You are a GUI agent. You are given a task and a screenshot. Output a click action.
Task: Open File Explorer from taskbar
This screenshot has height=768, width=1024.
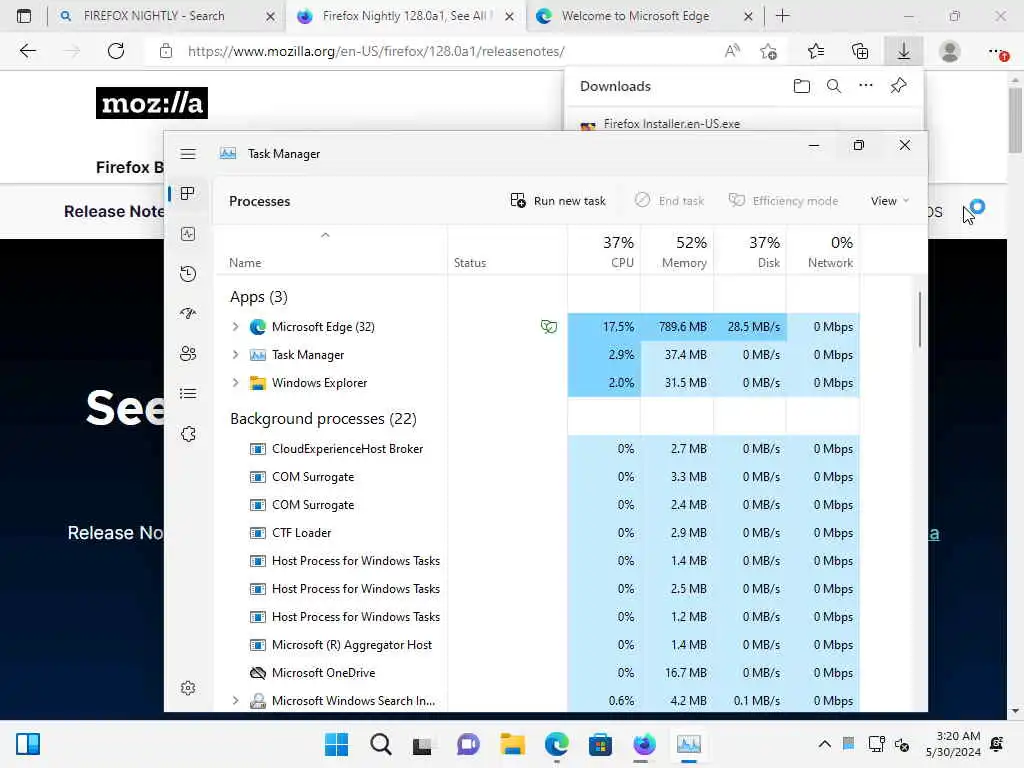click(x=513, y=744)
